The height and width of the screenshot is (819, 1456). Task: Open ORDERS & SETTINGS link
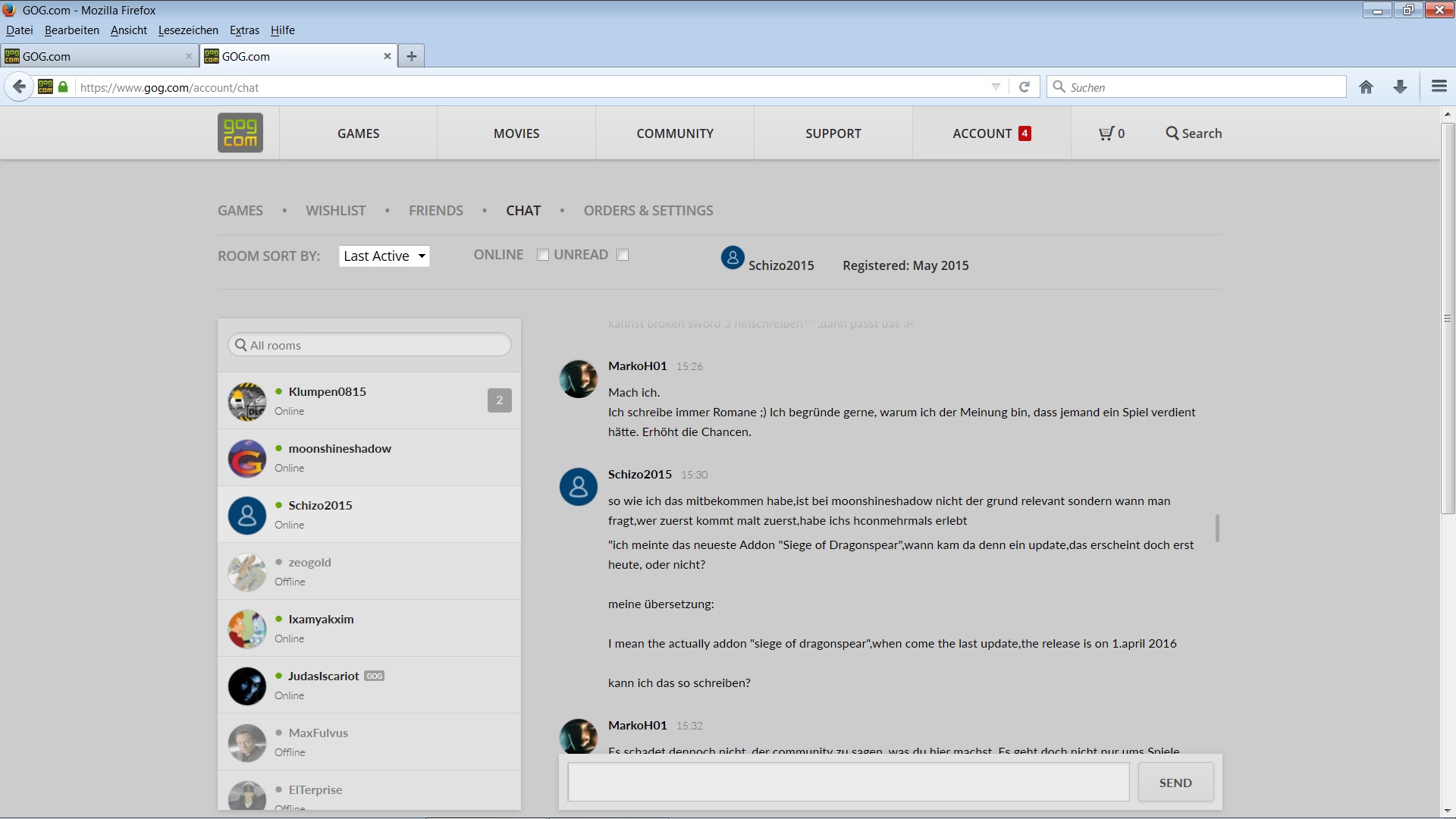coord(648,211)
